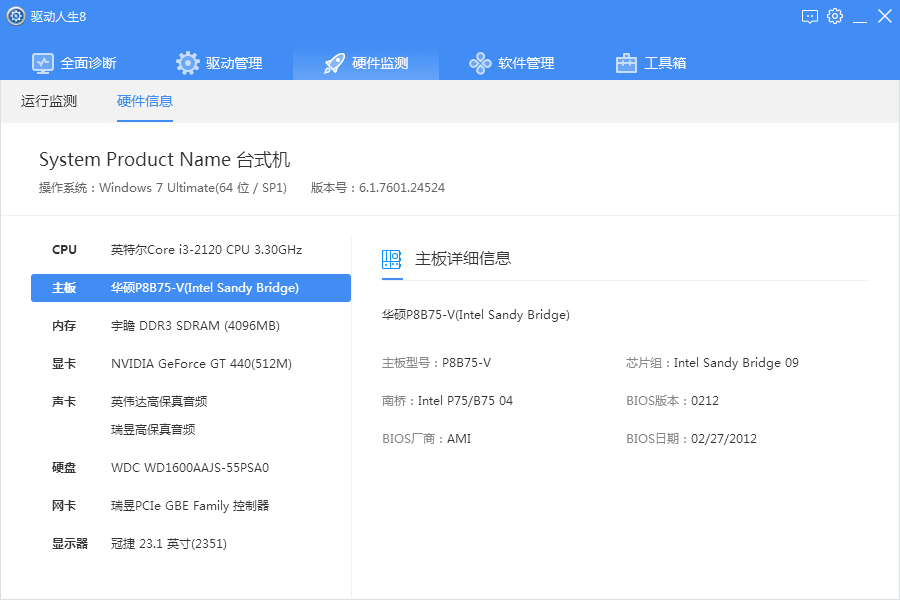Viewport: 900px width, 600px height.
Task: Click the 工具箱 briefcase icon
Action: (626, 63)
